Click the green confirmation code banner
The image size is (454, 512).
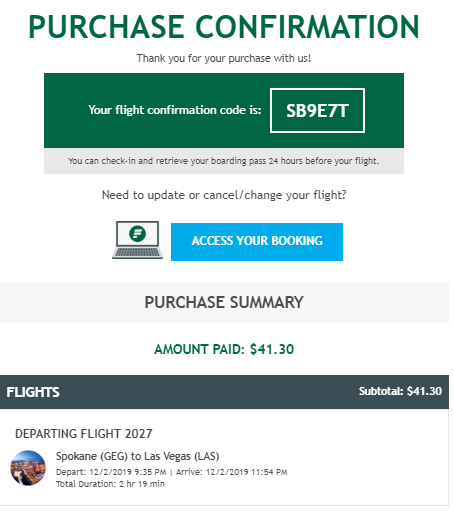pos(224,110)
